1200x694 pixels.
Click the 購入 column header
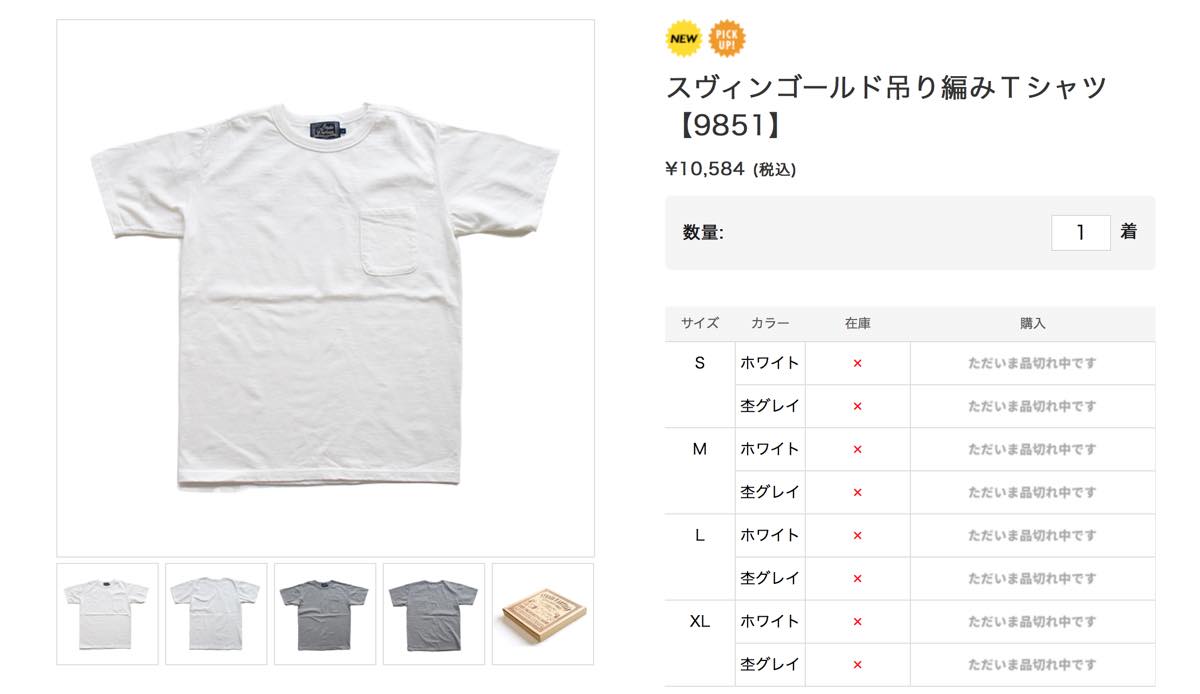point(1033,324)
